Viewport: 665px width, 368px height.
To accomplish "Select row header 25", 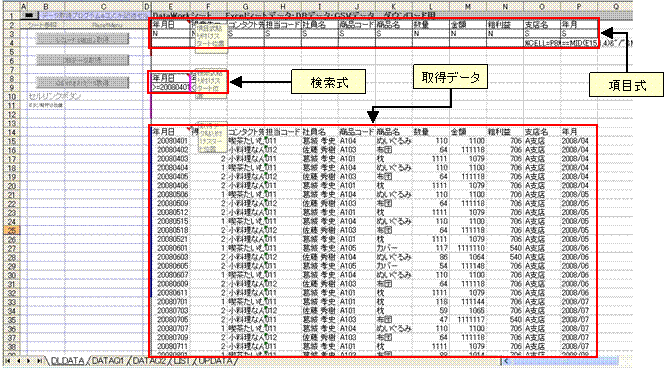I will point(11,230).
